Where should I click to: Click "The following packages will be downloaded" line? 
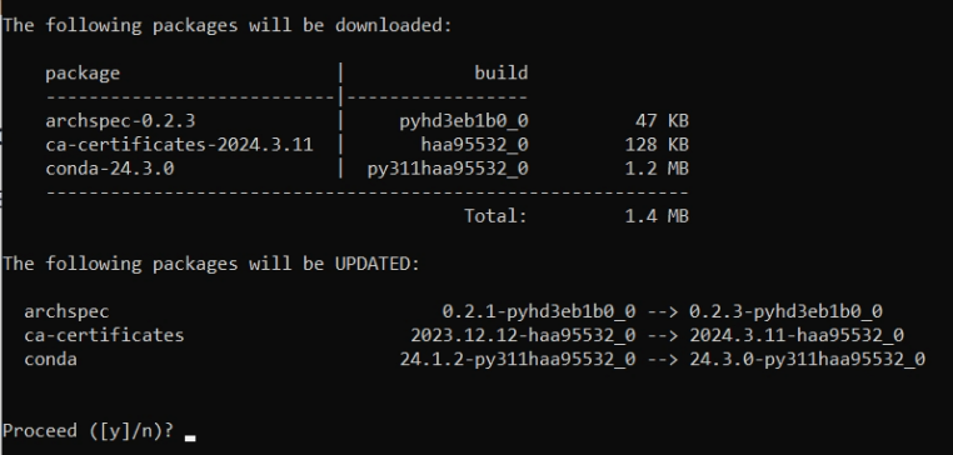click(228, 26)
